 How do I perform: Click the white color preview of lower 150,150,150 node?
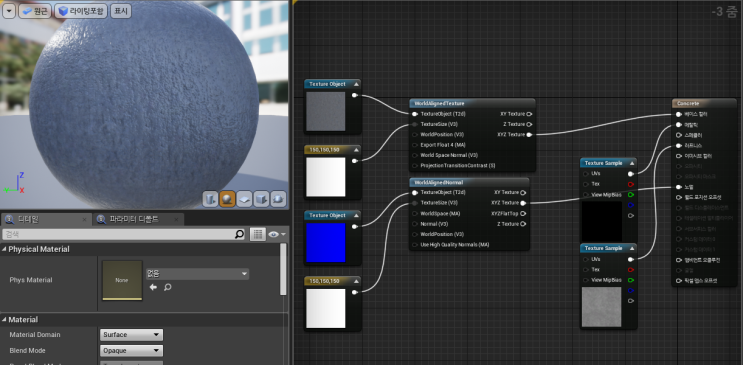[326, 308]
